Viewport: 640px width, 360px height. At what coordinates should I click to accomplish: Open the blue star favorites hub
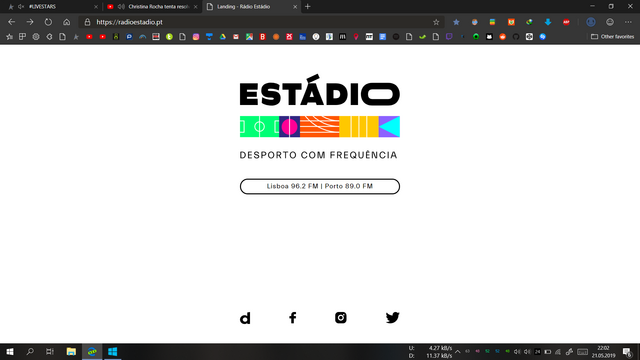click(x=456, y=22)
